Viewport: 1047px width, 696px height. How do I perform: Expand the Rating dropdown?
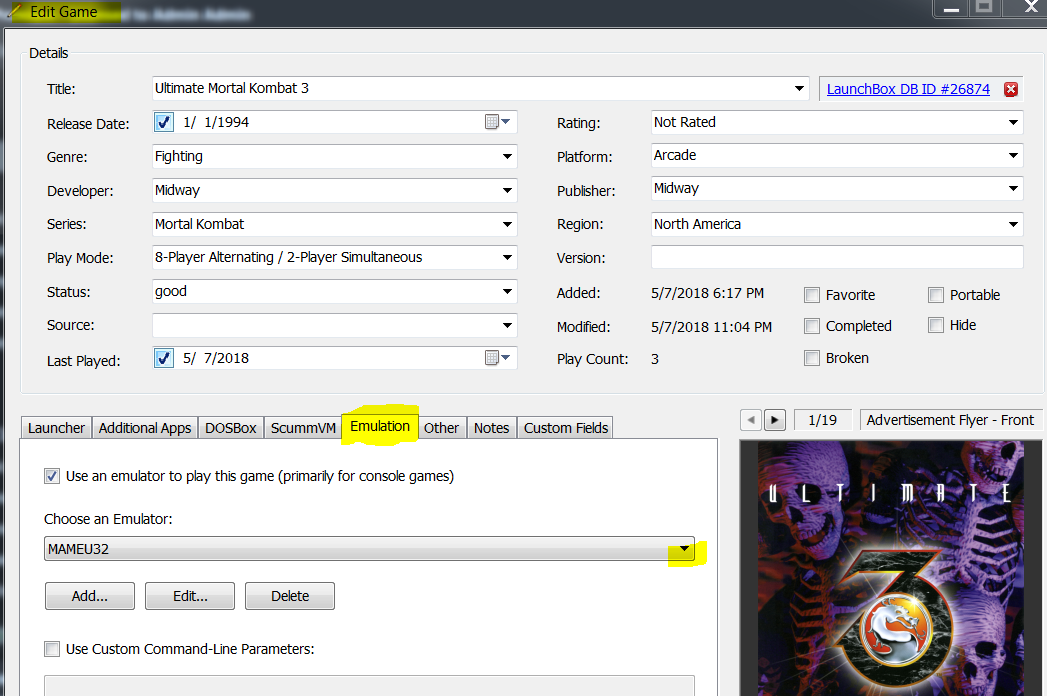point(1013,122)
